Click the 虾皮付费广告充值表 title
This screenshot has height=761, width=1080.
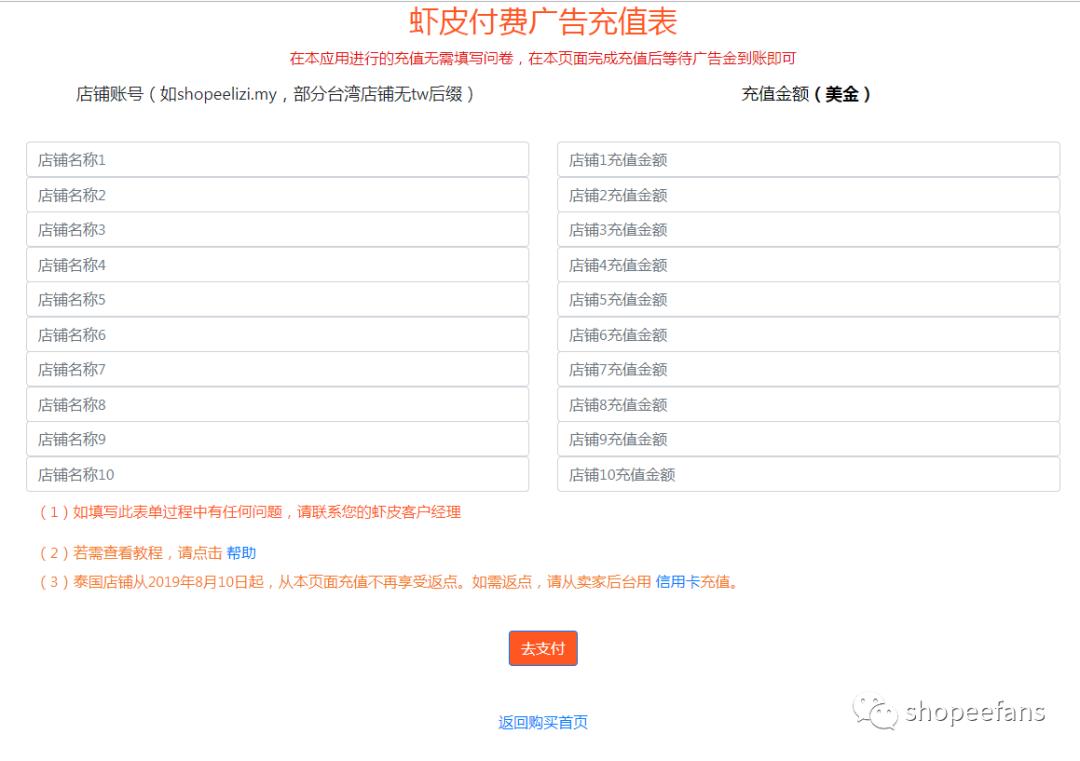click(543, 21)
